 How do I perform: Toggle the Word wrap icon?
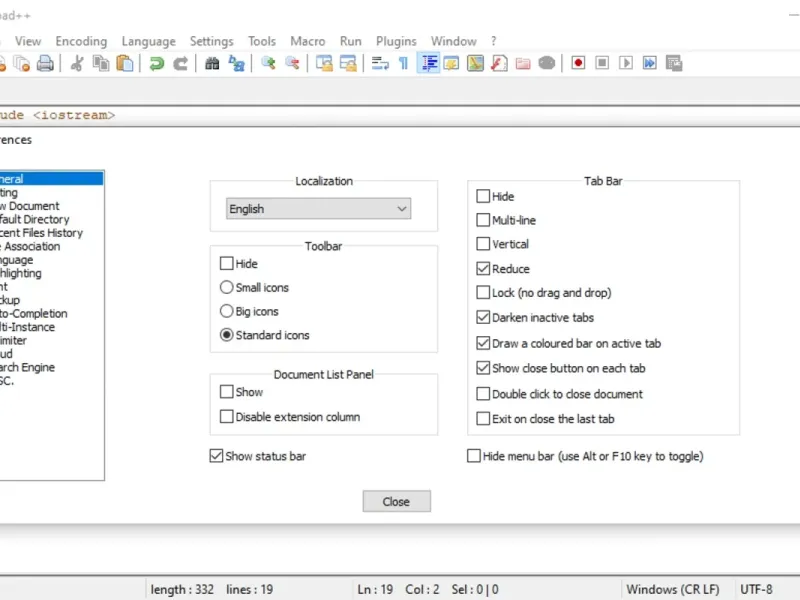pyautogui.click(x=380, y=63)
